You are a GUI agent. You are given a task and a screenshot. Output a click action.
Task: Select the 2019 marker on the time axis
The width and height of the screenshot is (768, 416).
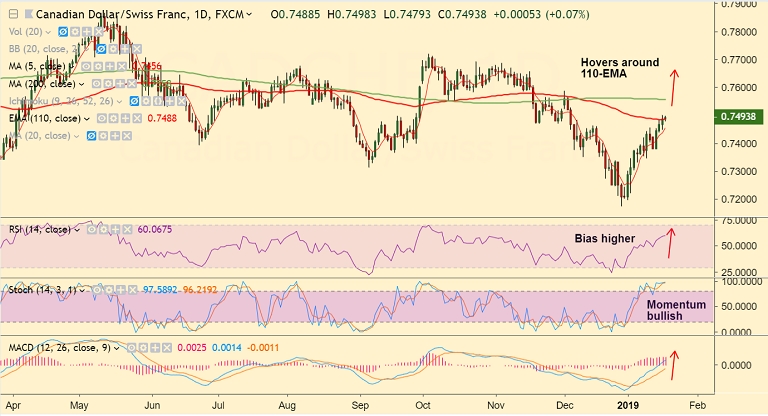tap(628, 405)
